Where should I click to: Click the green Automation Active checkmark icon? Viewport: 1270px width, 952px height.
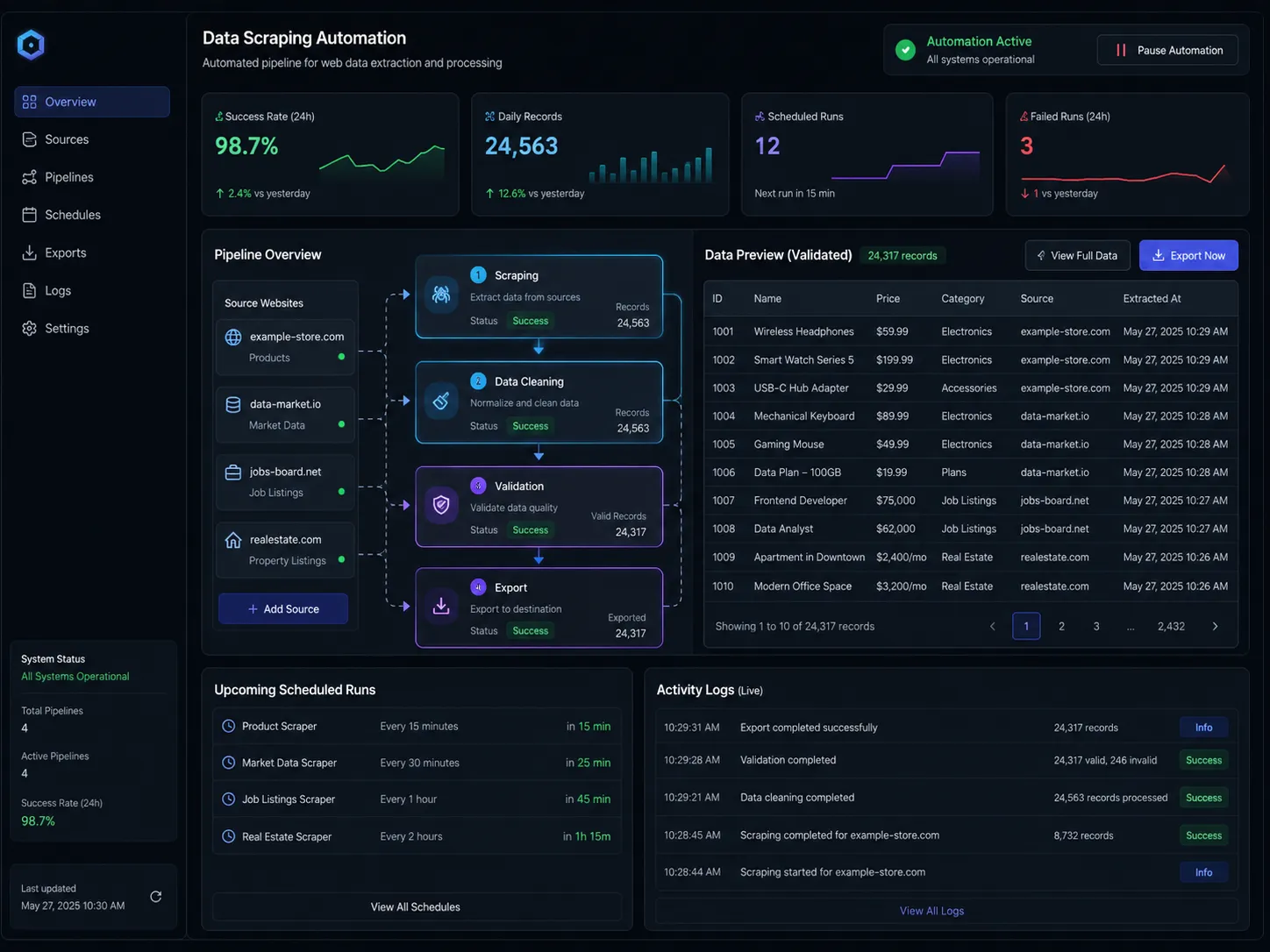(x=905, y=50)
